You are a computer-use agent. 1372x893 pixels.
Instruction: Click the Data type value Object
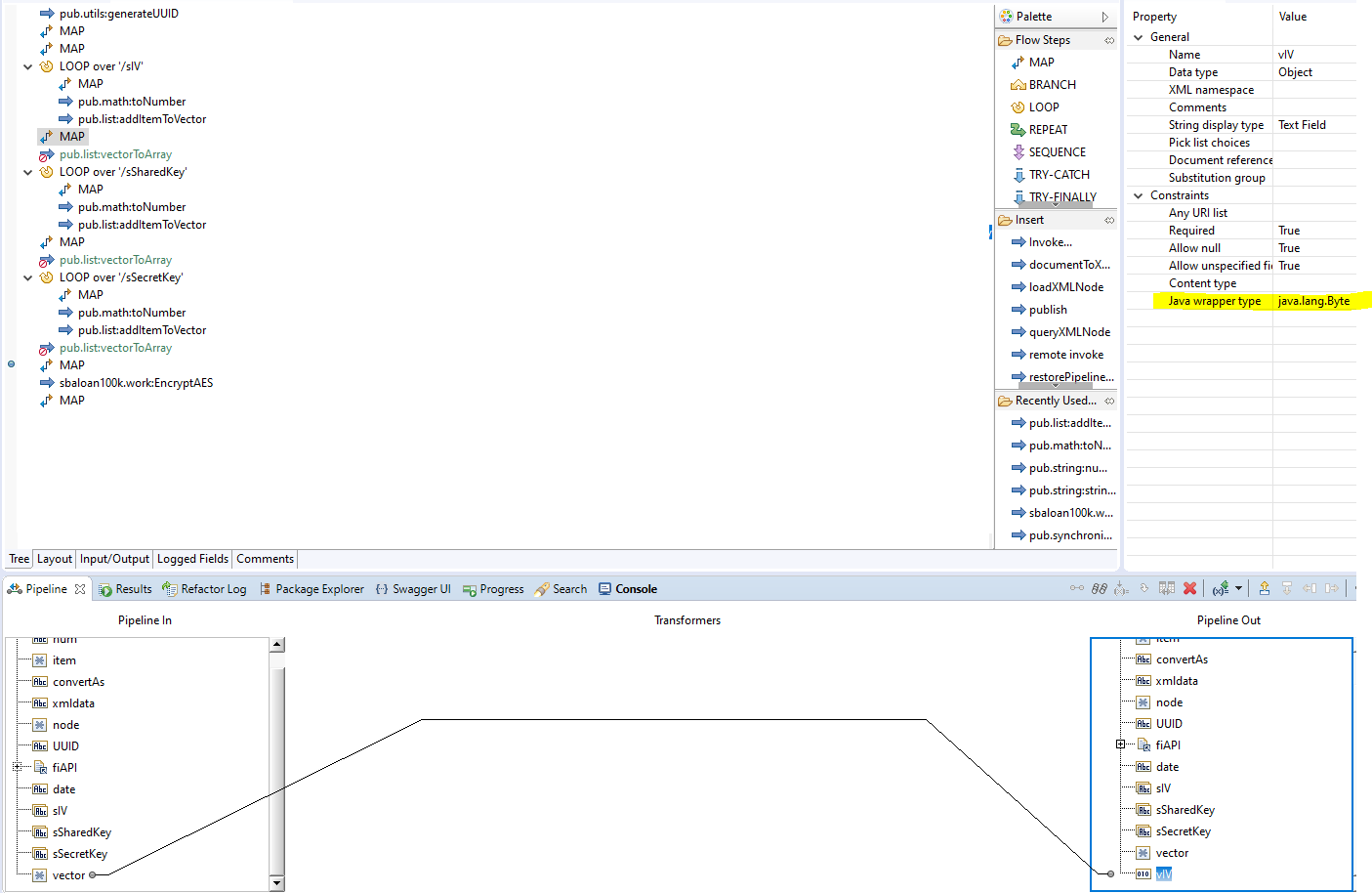(1295, 72)
